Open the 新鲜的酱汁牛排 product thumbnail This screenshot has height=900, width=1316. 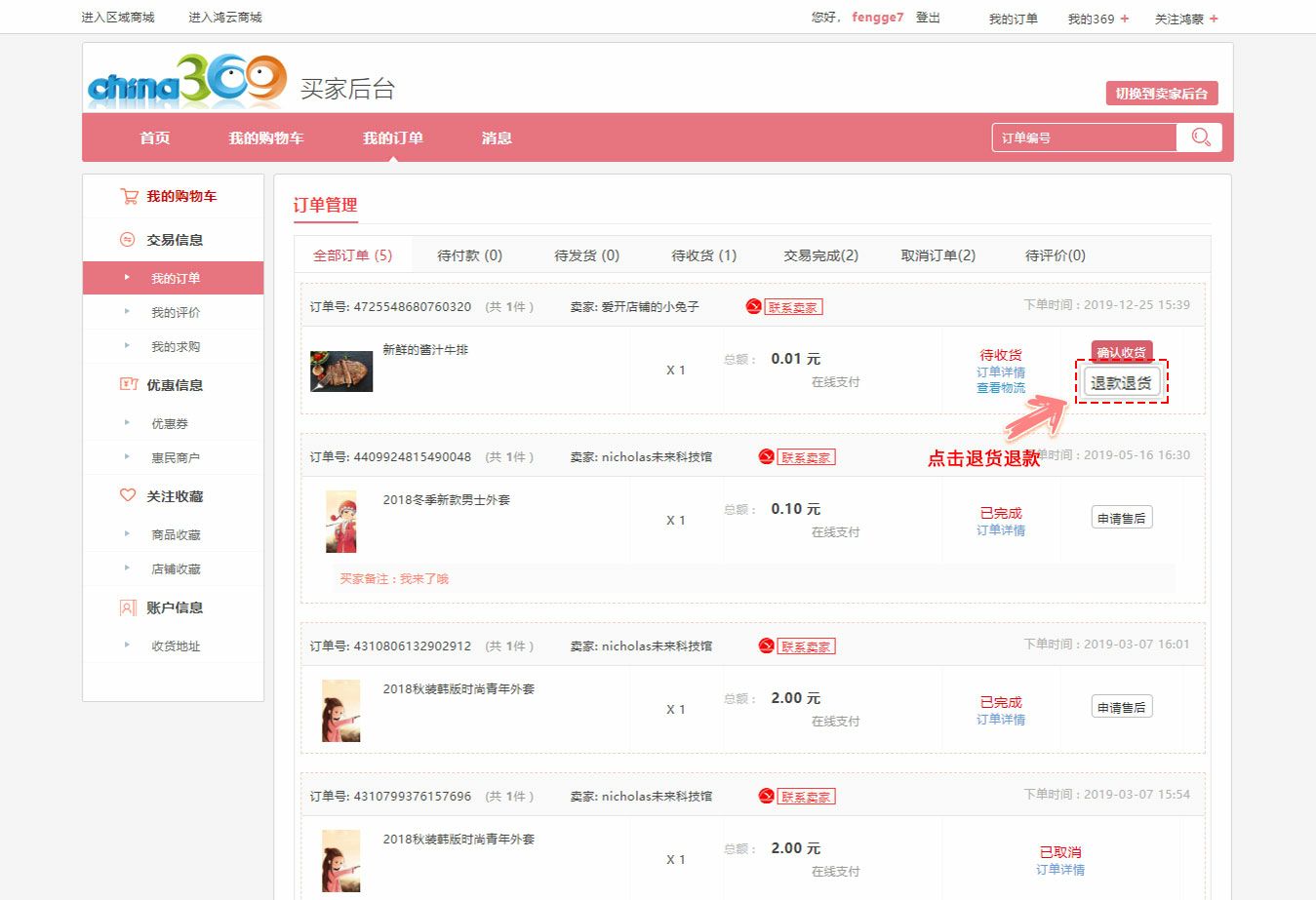(x=341, y=372)
